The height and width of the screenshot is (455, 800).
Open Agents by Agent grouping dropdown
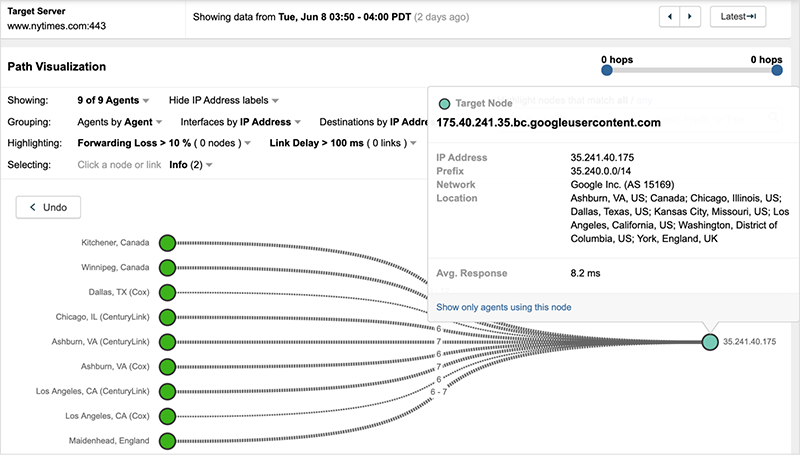coord(121,122)
